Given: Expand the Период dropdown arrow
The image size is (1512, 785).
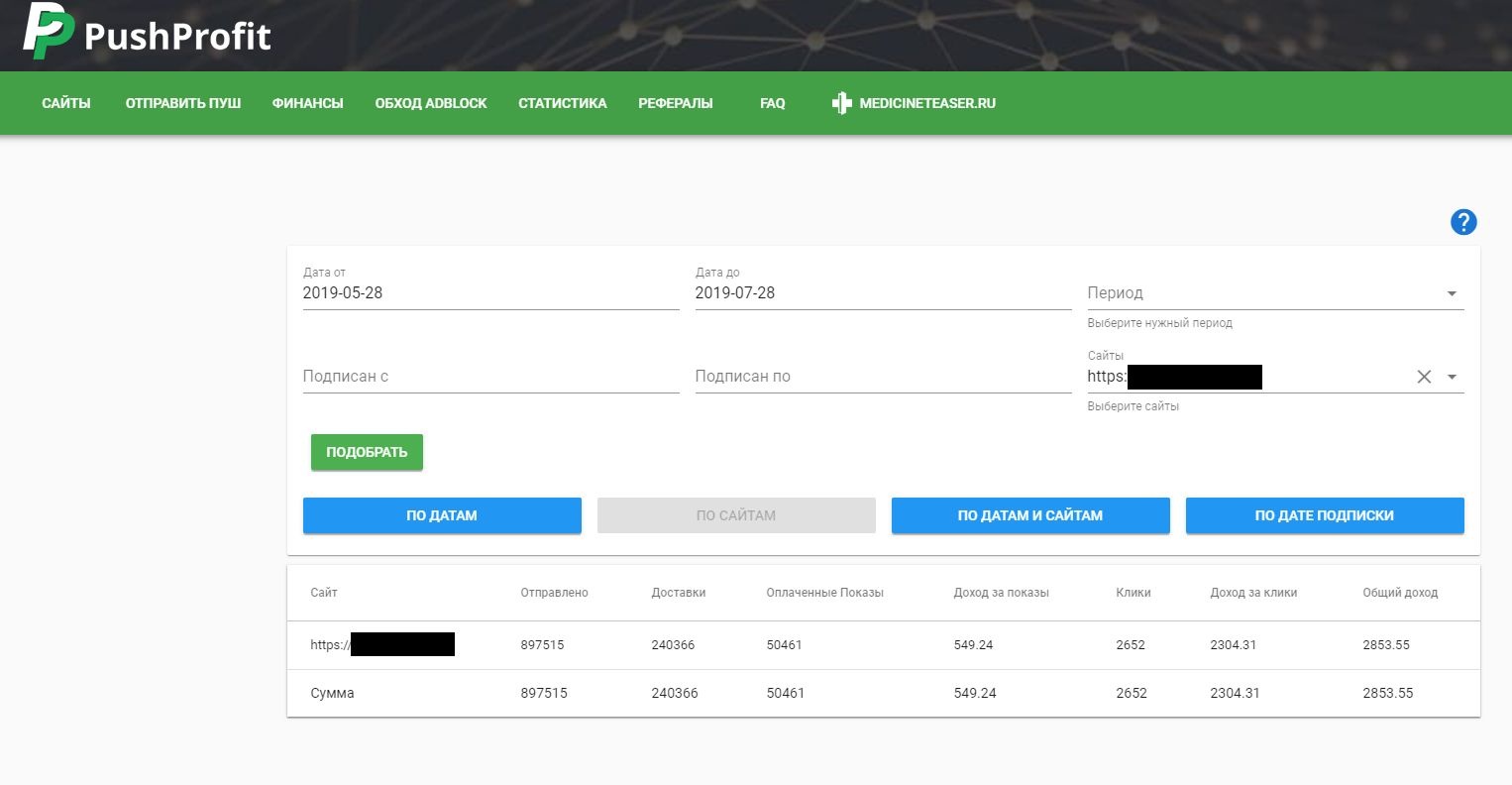Looking at the screenshot, I should (x=1452, y=293).
